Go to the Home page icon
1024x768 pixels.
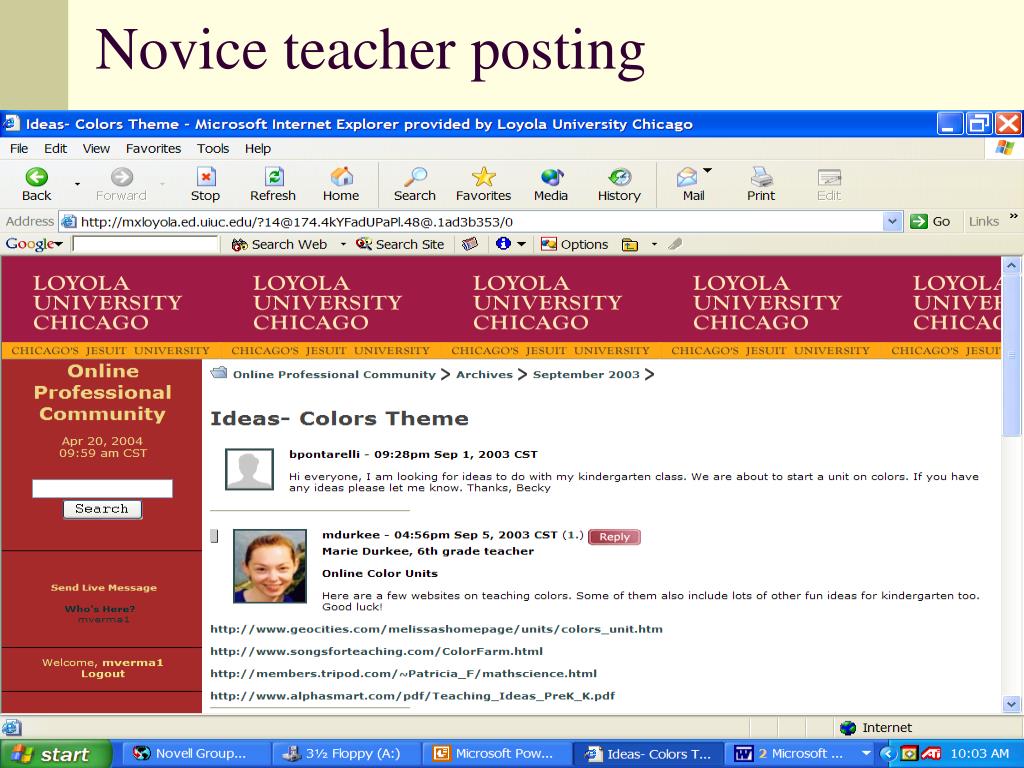tap(341, 177)
